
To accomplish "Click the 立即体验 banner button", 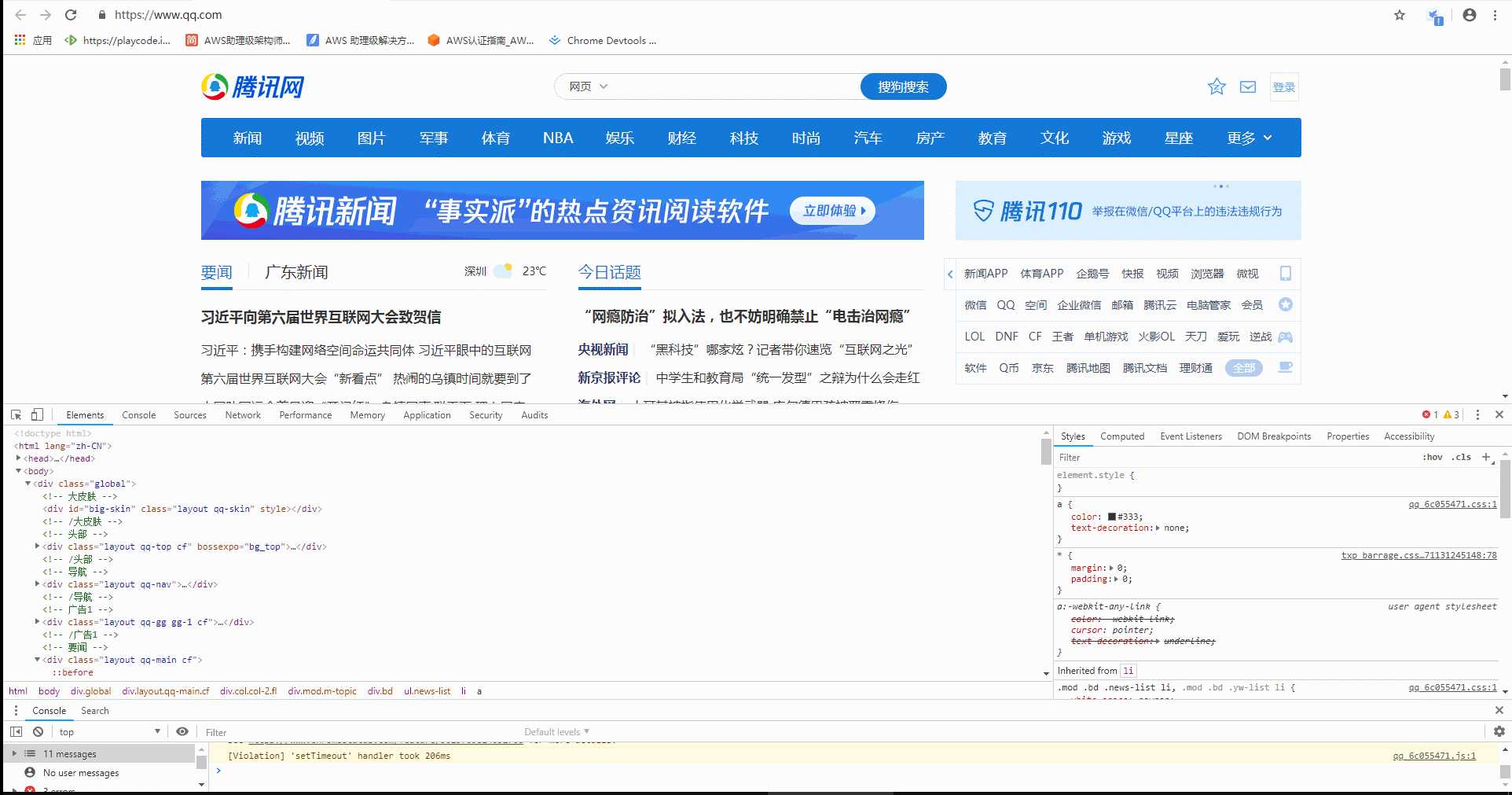I will (x=833, y=210).
